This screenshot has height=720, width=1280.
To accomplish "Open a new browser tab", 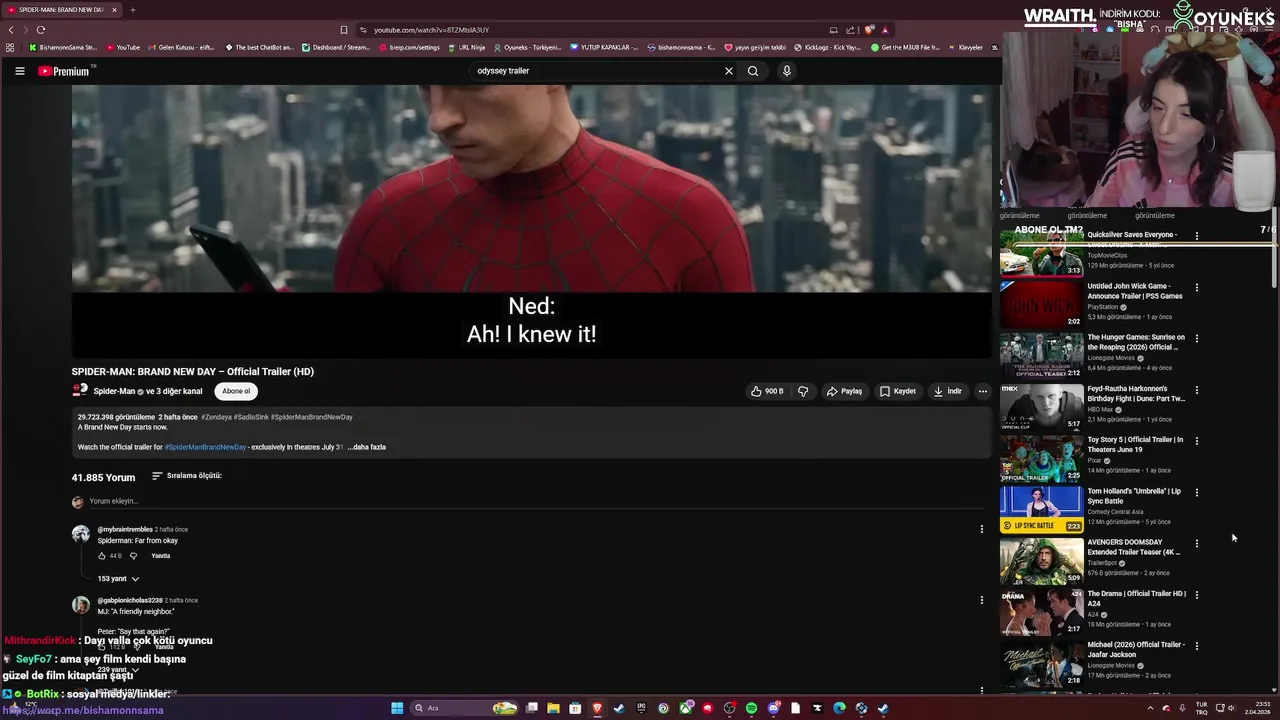I will pos(132,10).
